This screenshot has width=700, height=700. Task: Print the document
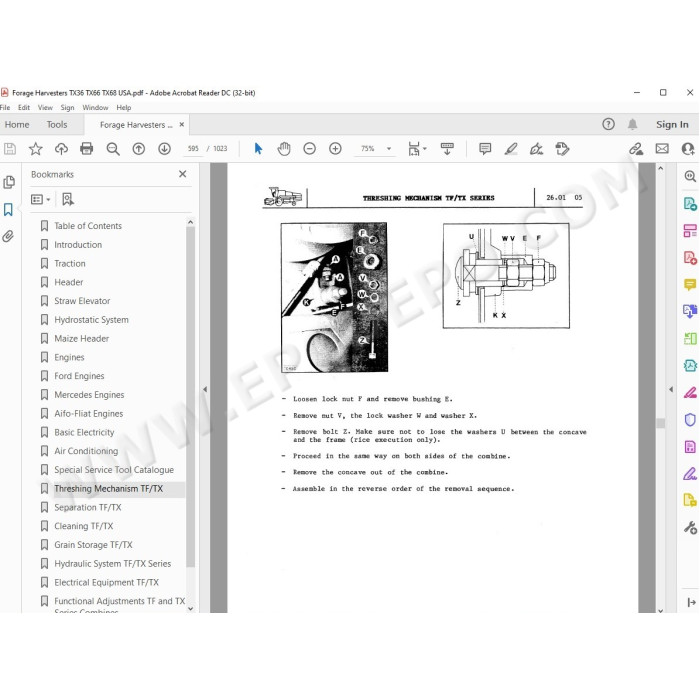87,149
